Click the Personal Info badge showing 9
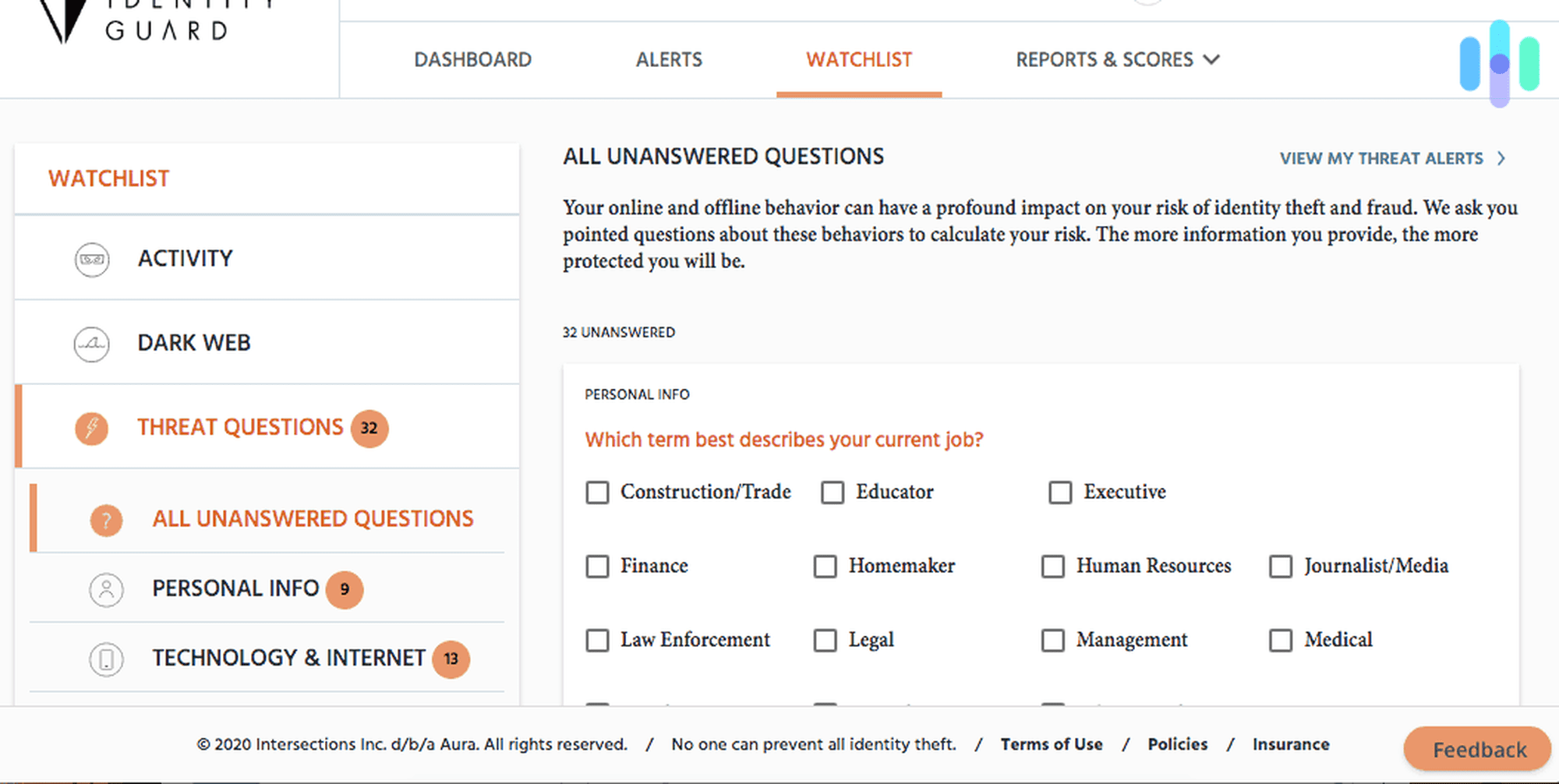1559x784 pixels. tap(345, 590)
